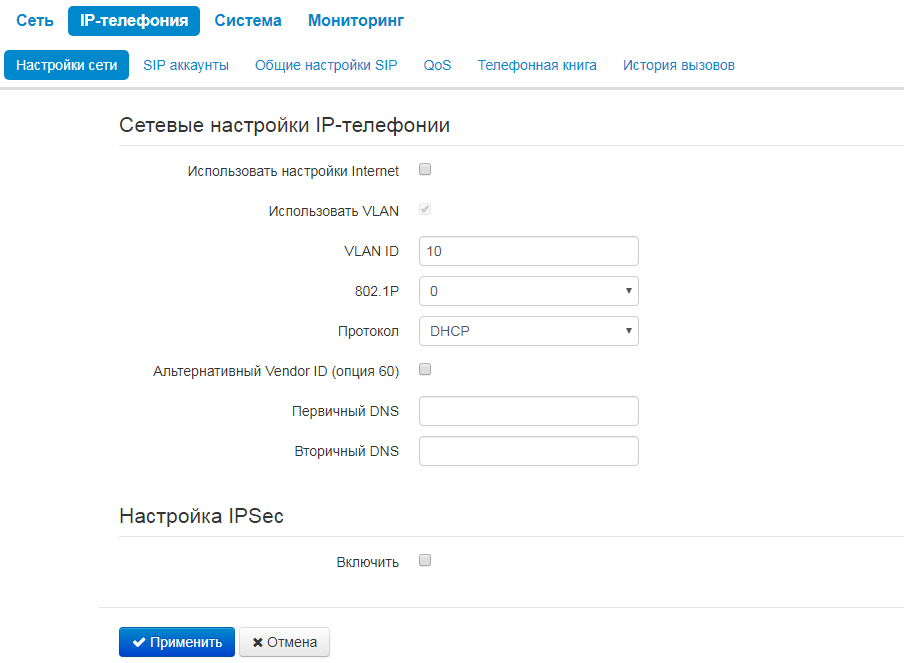Expand the Протокол dropdown set to DHCP

pyautogui.click(x=528, y=331)
